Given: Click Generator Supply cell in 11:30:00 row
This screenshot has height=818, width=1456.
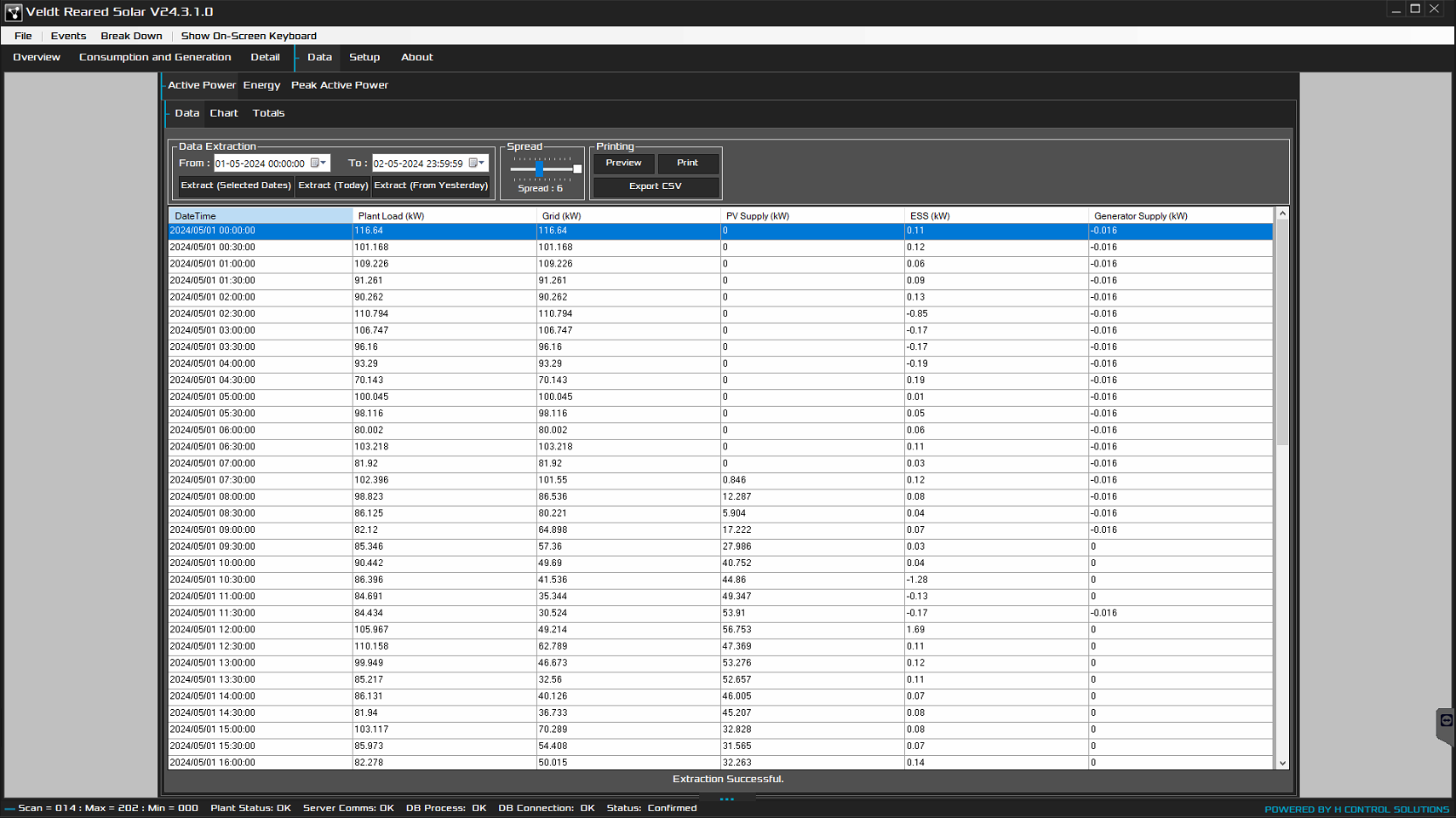Looking at the screenshot, I should (x=1180, y=613).
